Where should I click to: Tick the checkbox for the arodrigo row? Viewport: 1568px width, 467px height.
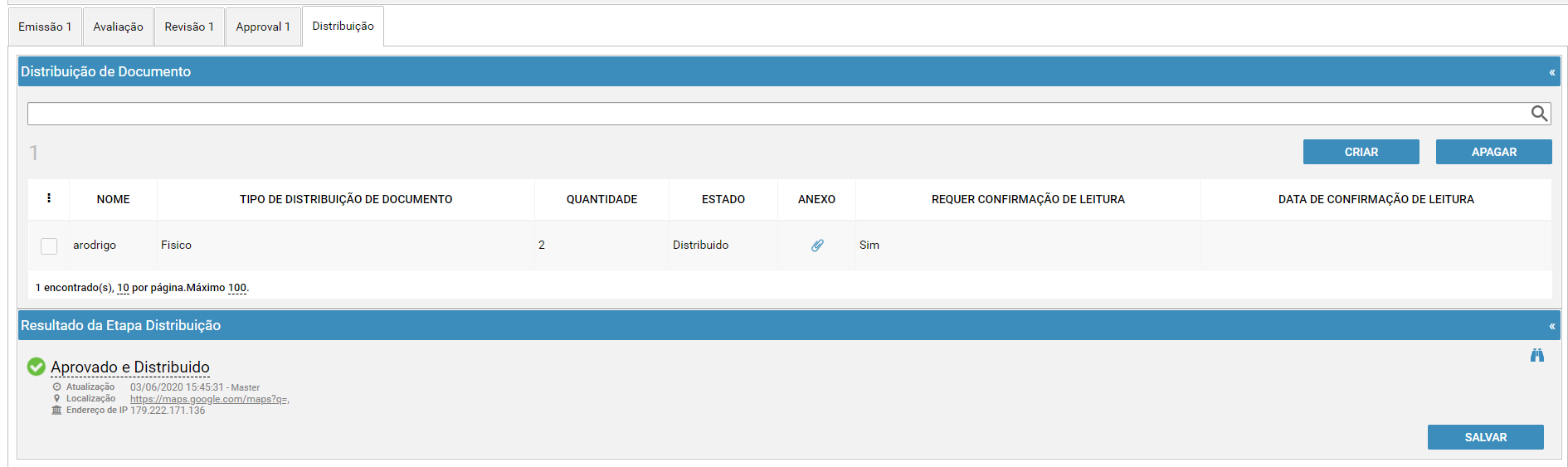tap(49, 246)
